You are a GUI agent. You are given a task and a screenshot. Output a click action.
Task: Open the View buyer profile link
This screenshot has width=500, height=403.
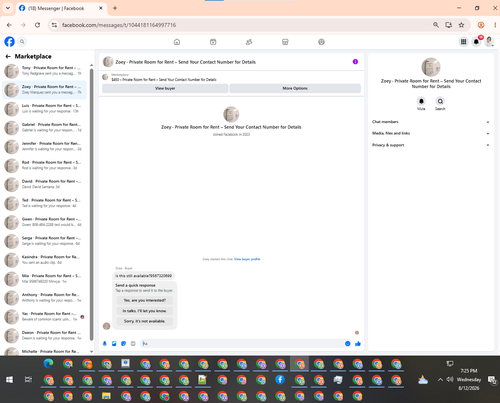247,259
